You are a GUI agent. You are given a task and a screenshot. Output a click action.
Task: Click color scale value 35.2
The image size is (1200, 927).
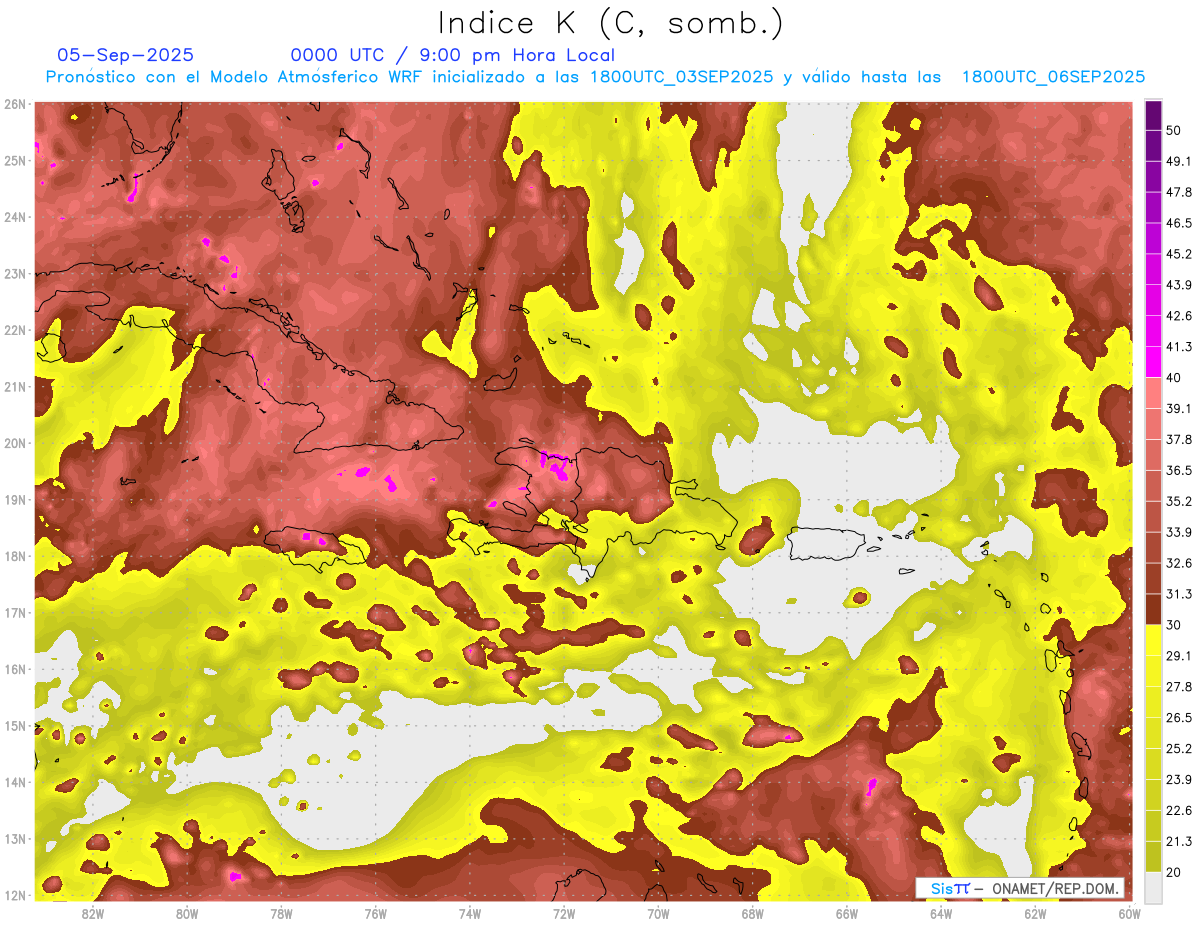1178,501
